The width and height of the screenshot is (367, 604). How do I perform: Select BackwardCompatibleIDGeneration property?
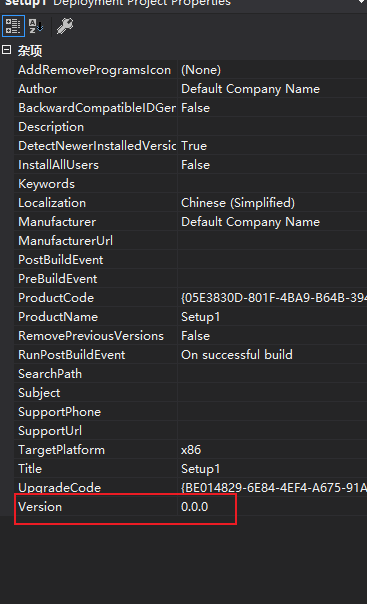point(97,107)
